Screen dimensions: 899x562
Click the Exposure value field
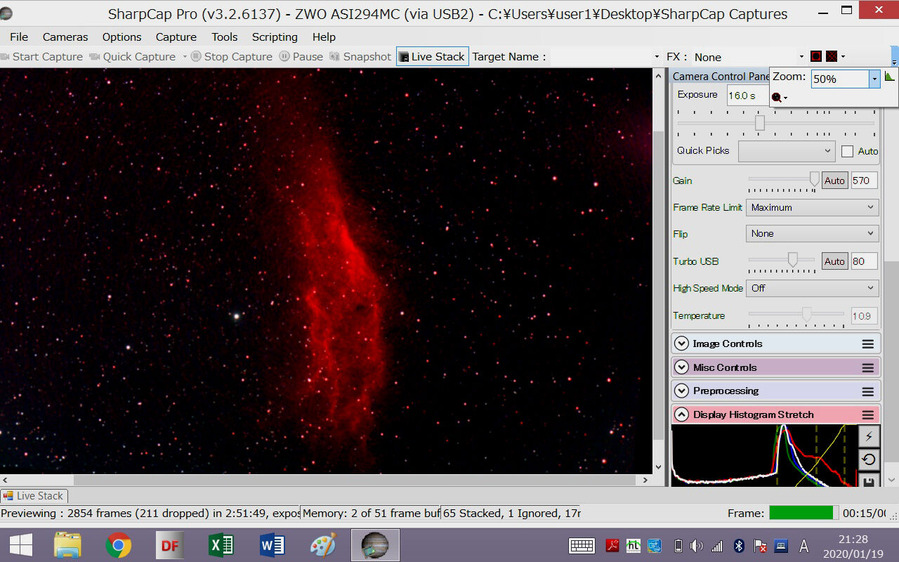click(748, 96)
